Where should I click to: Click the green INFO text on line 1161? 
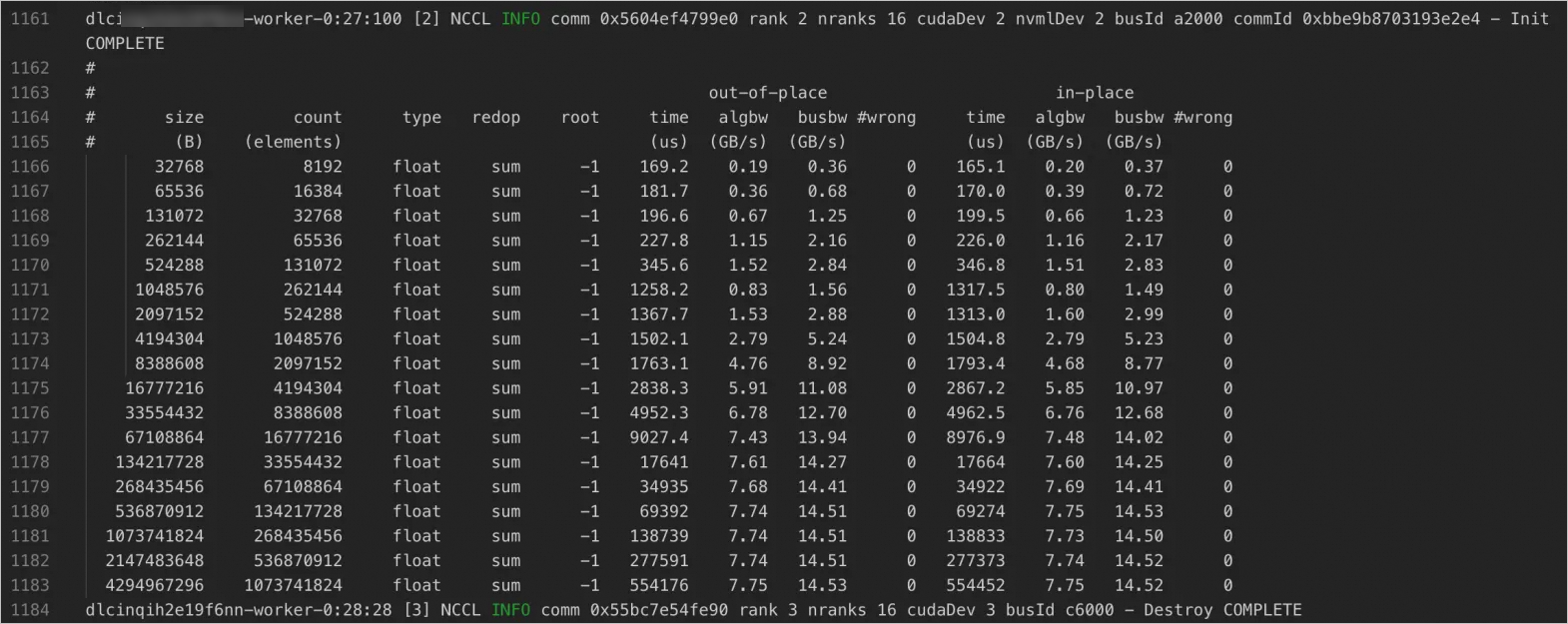coord(520,19)
